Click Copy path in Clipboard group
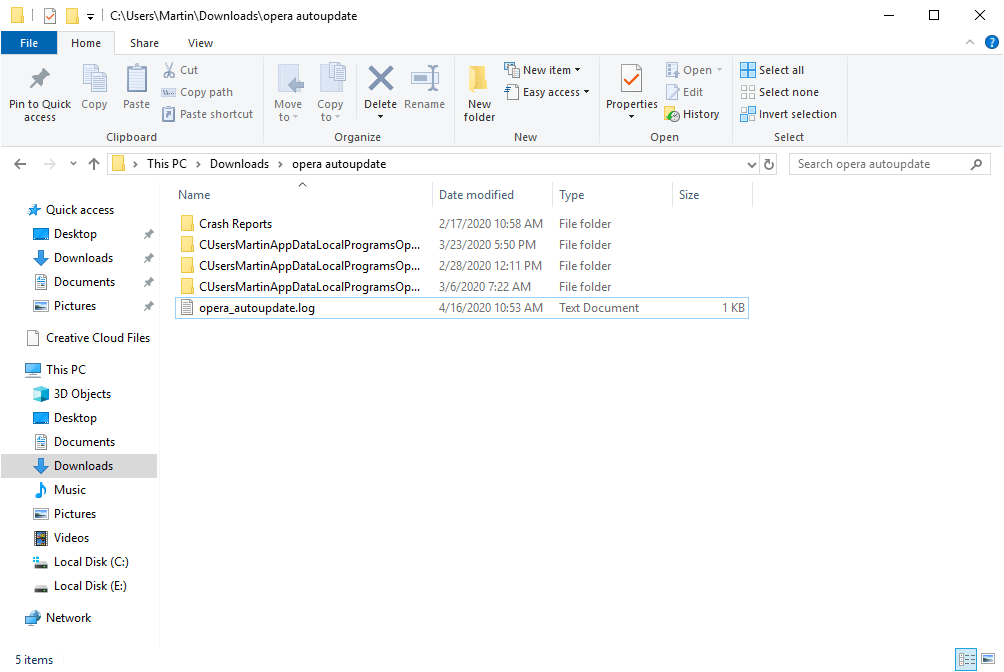The height and width of the screenshot is (672, 1004). pyautogui.click(x=197, y=92)
